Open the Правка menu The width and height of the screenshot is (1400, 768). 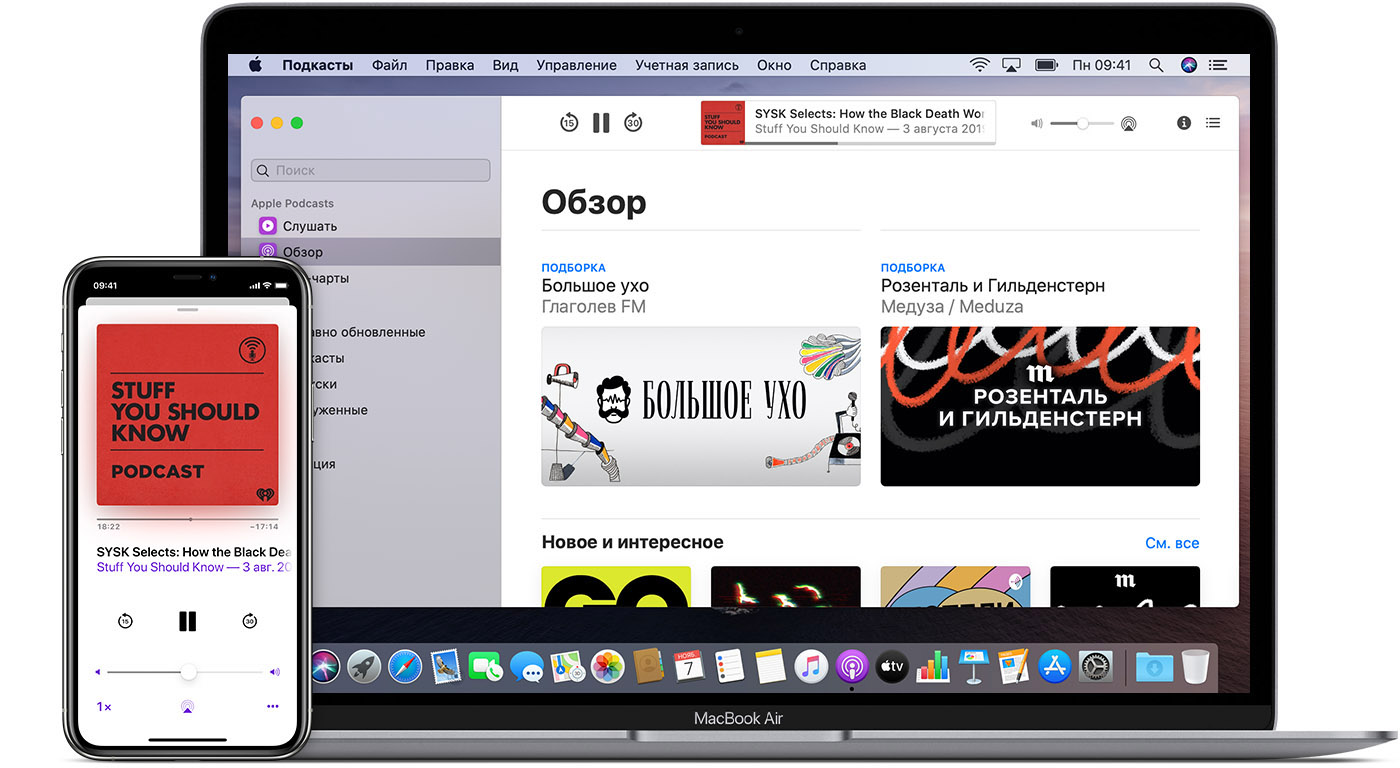pyautogui.click(x=450, y=65)
